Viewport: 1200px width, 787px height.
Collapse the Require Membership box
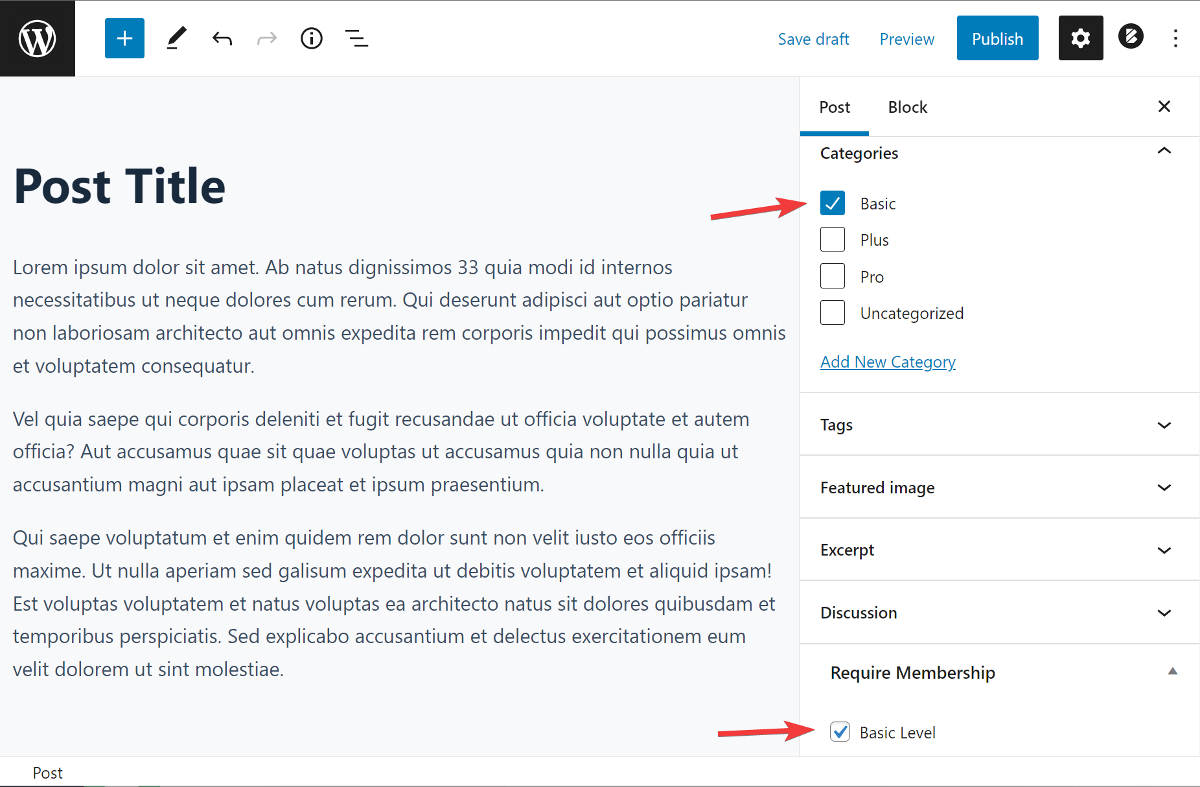(x=1173, y=672)
